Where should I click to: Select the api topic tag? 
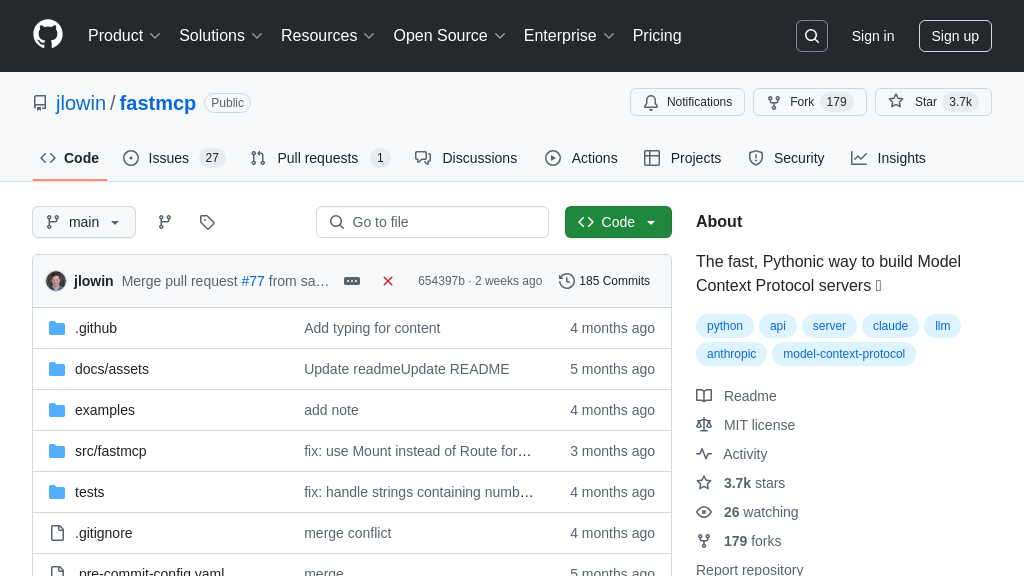[x=778, y=326]
